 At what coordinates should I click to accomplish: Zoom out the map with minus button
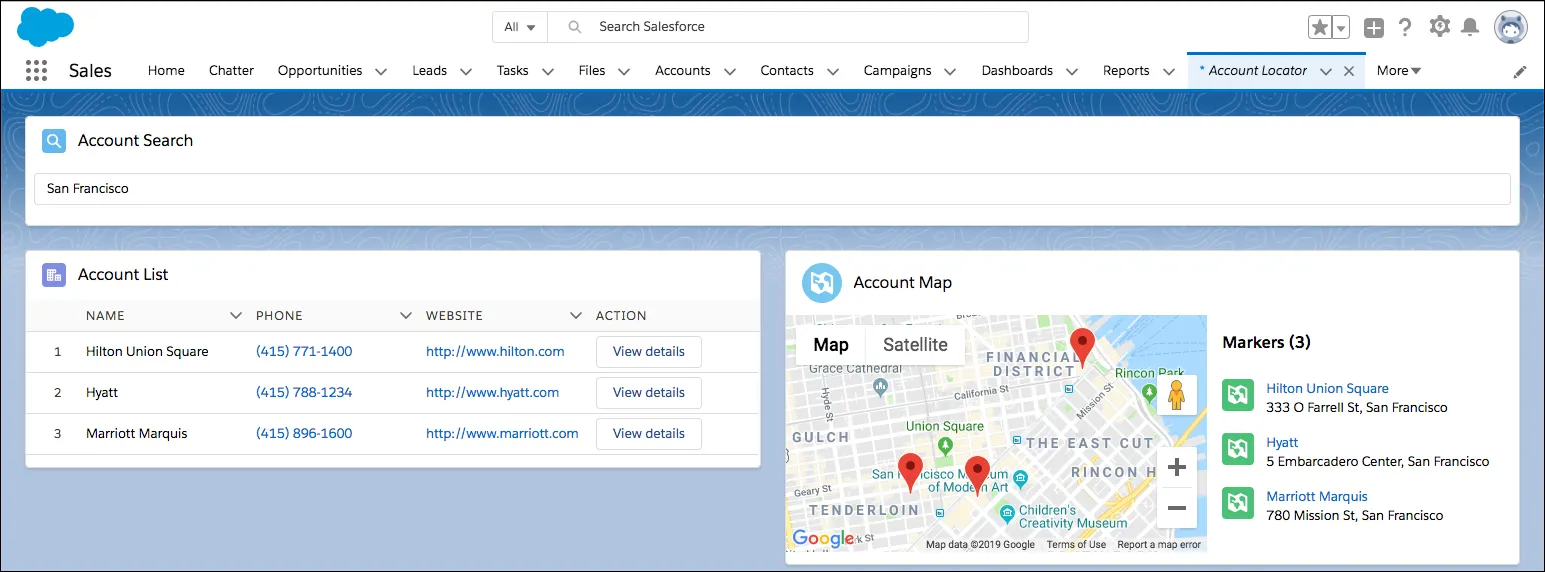[x=1177, y=508]
